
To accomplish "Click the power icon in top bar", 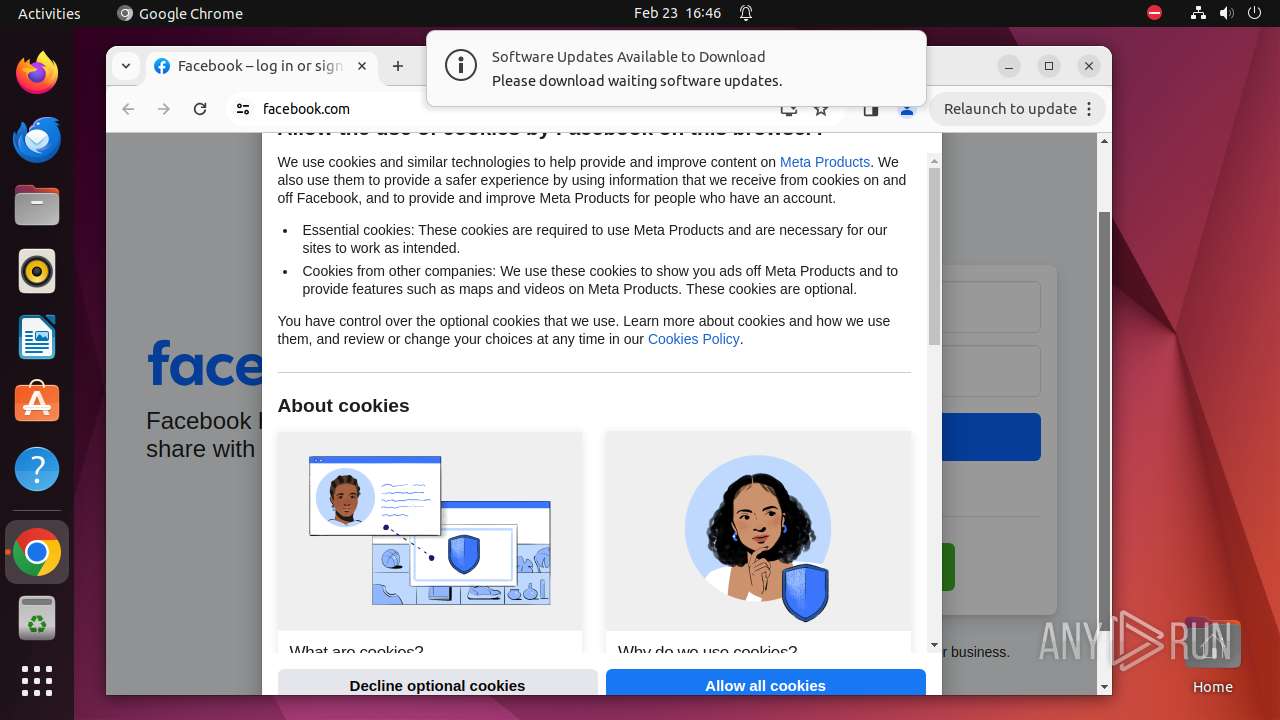I will pos(1255,13).
